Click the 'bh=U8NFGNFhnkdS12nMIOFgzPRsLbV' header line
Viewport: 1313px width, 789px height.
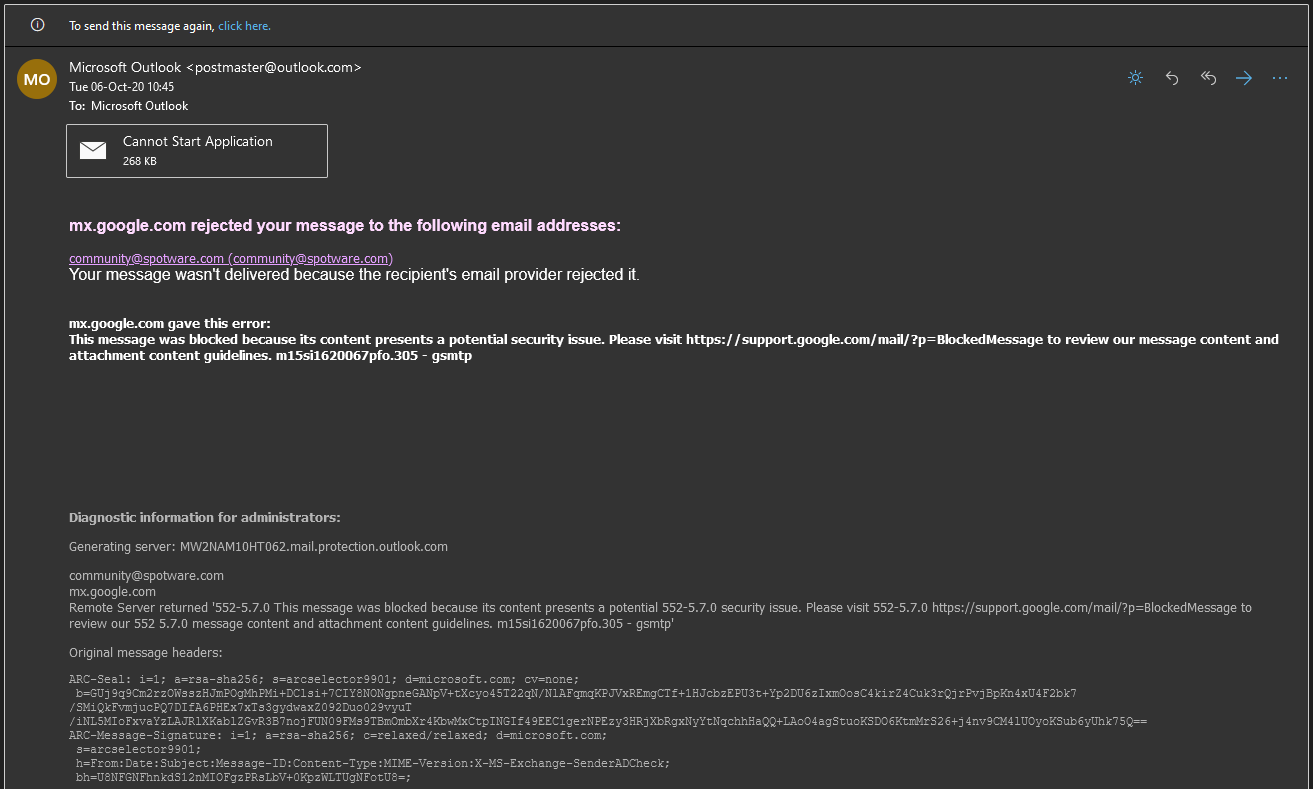243,777
